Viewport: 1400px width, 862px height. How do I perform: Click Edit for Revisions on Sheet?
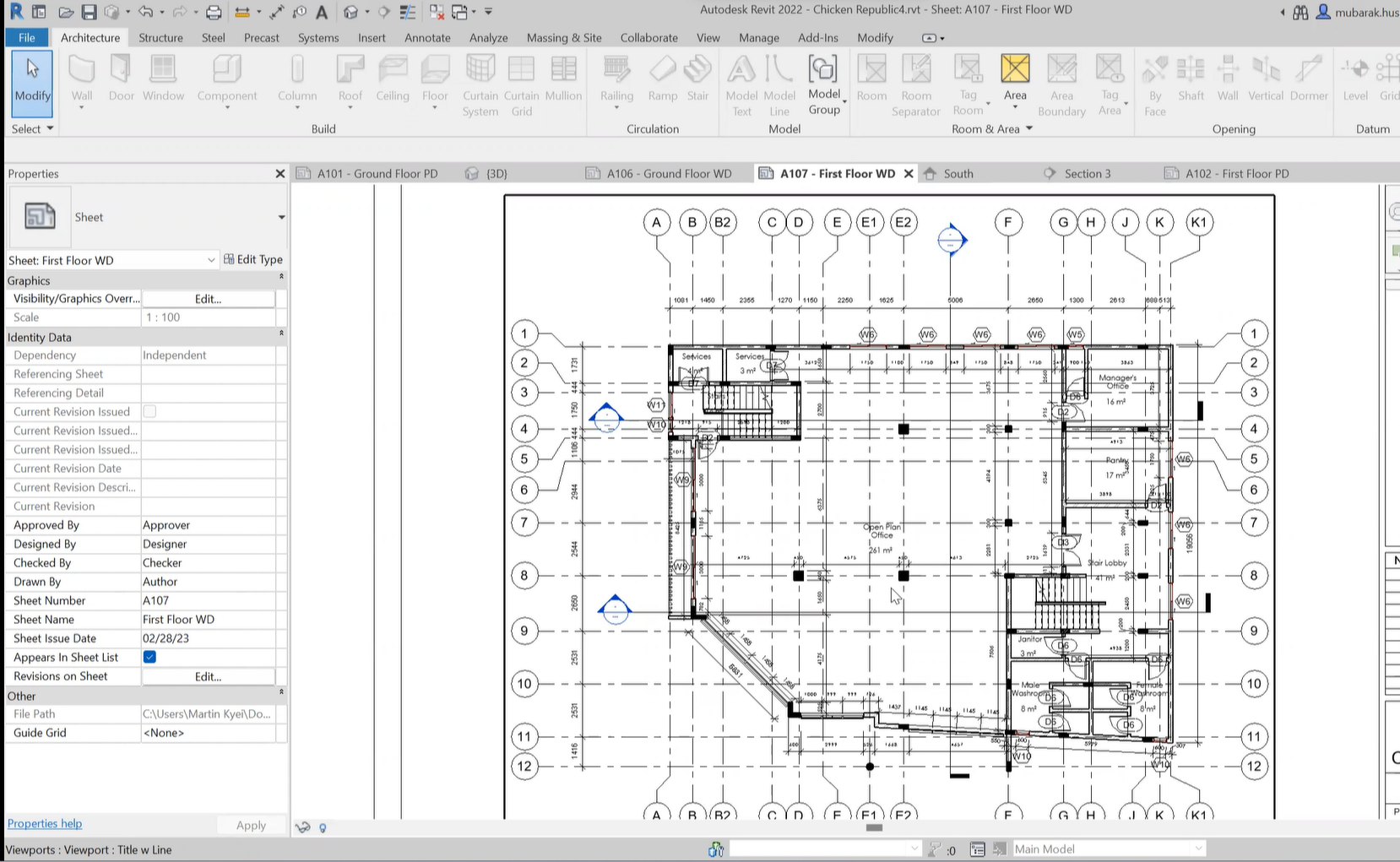208,676
